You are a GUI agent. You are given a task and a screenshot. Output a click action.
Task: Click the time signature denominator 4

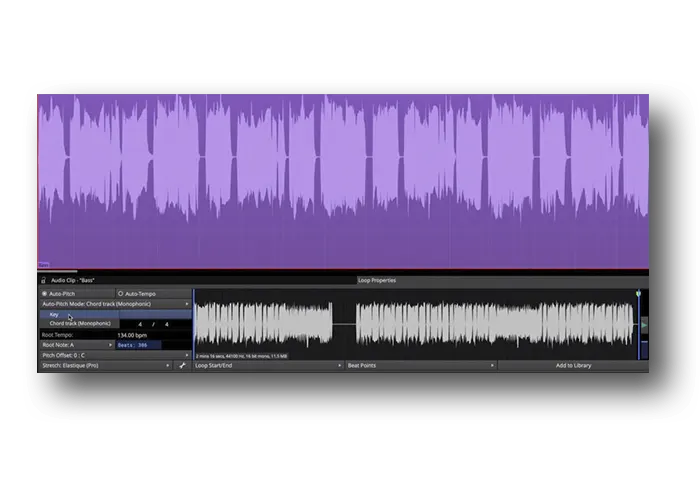(167, 324)
